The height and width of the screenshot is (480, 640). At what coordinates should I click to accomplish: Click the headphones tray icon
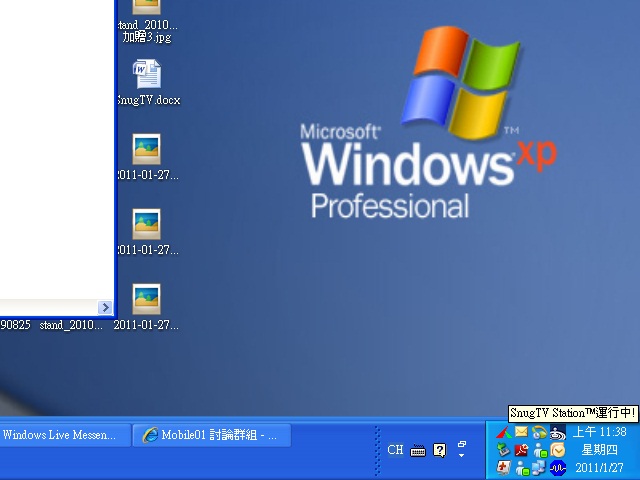coord(539,432)
